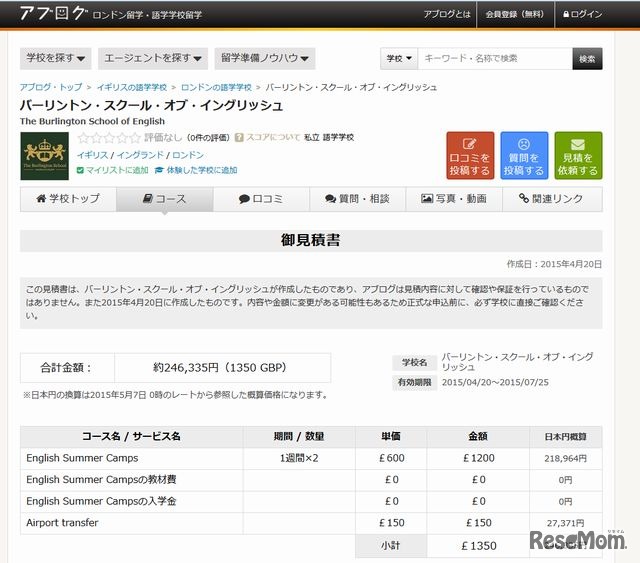Switch to the 口コミ tab
The height and width of the screenshot is (563, 640).
coord(261,199)
